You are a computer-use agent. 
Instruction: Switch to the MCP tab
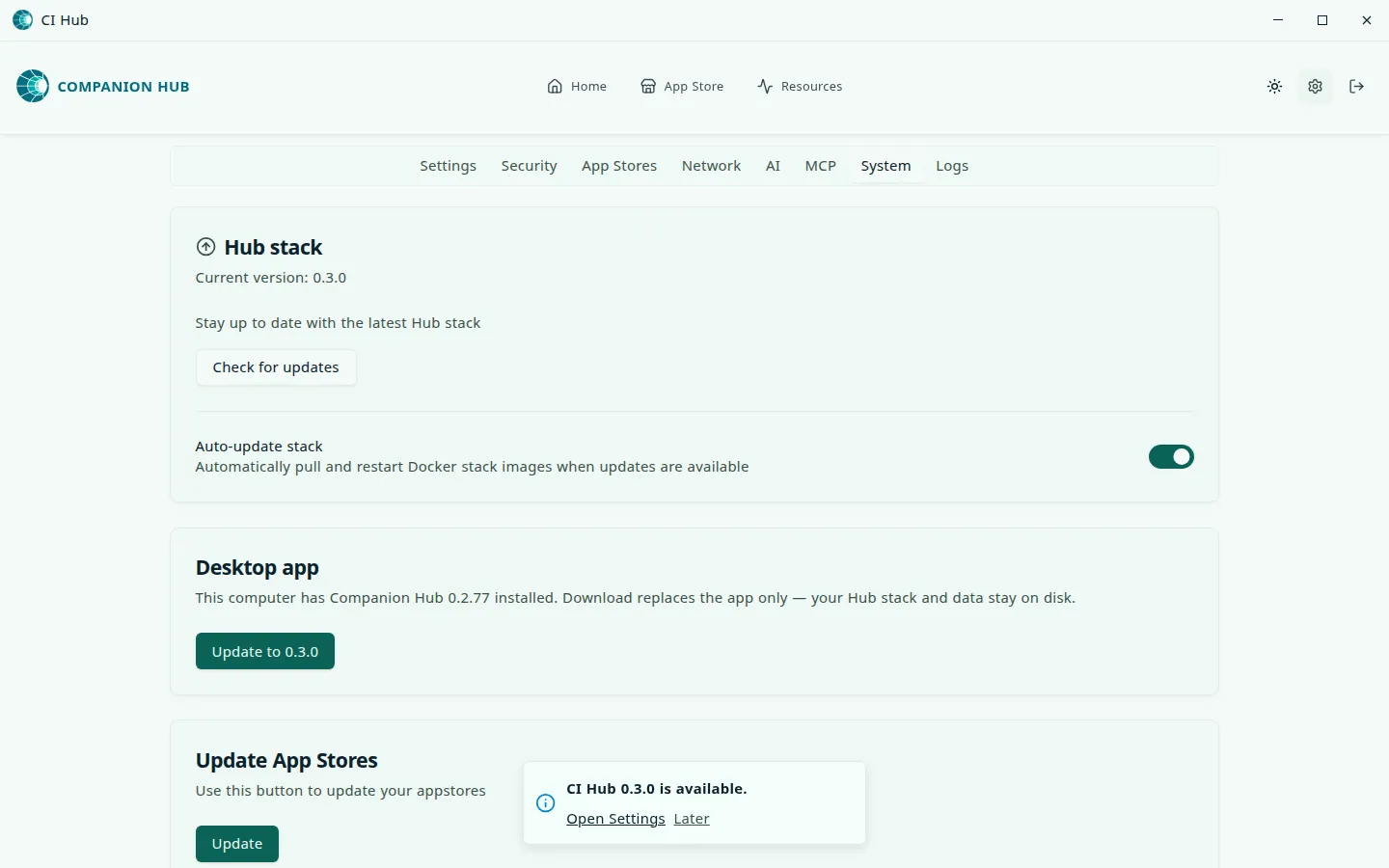coord(821,166)
